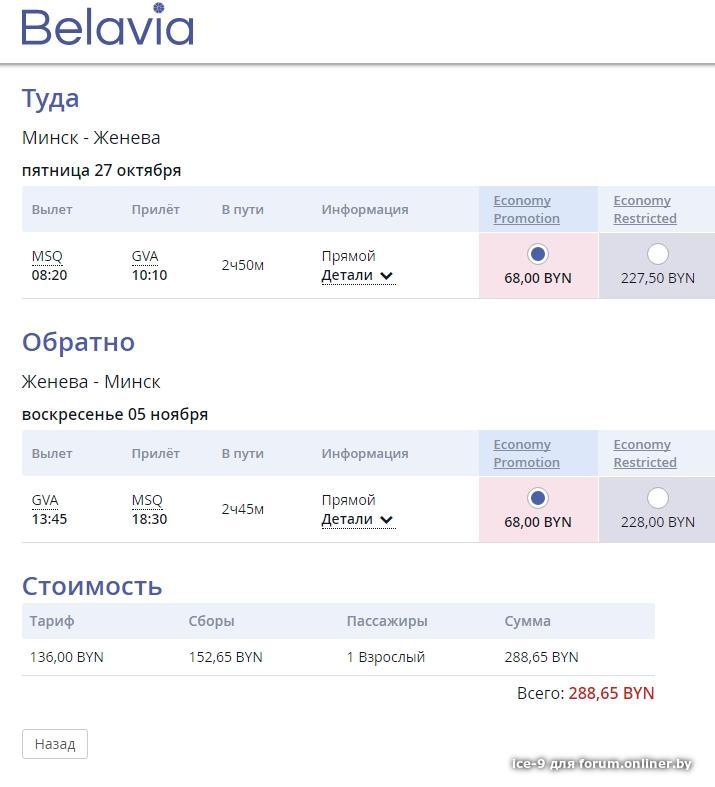The image size is (715, 787).
Task: Expand Детали for the Женева - Минск flight
Action: [357, 519]
